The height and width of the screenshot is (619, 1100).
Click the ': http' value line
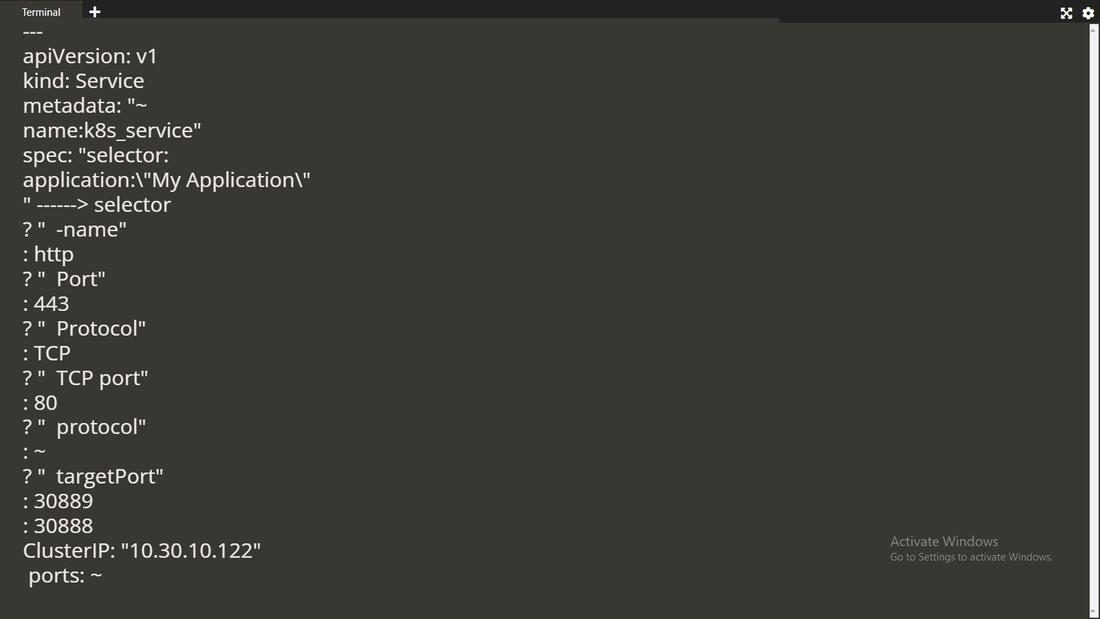point(47,254)
